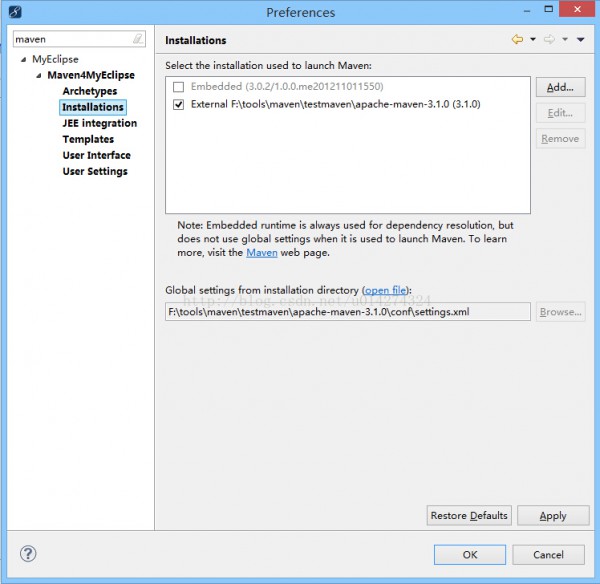Screen dimensions: 600x584
Task: Select Maven4MyEclipse in the tree
Action: pos(91,75)
